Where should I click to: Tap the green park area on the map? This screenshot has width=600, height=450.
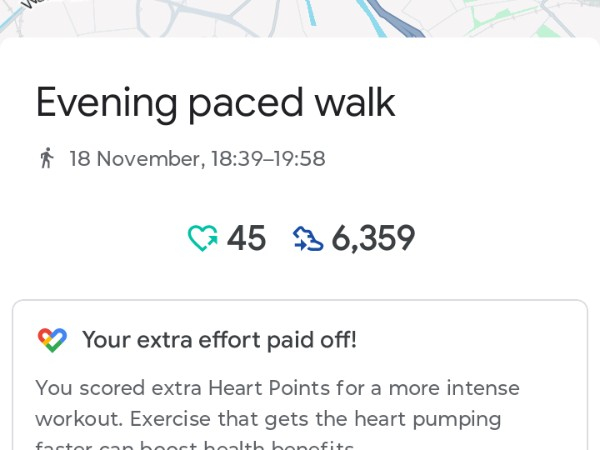tap(545, 28)
